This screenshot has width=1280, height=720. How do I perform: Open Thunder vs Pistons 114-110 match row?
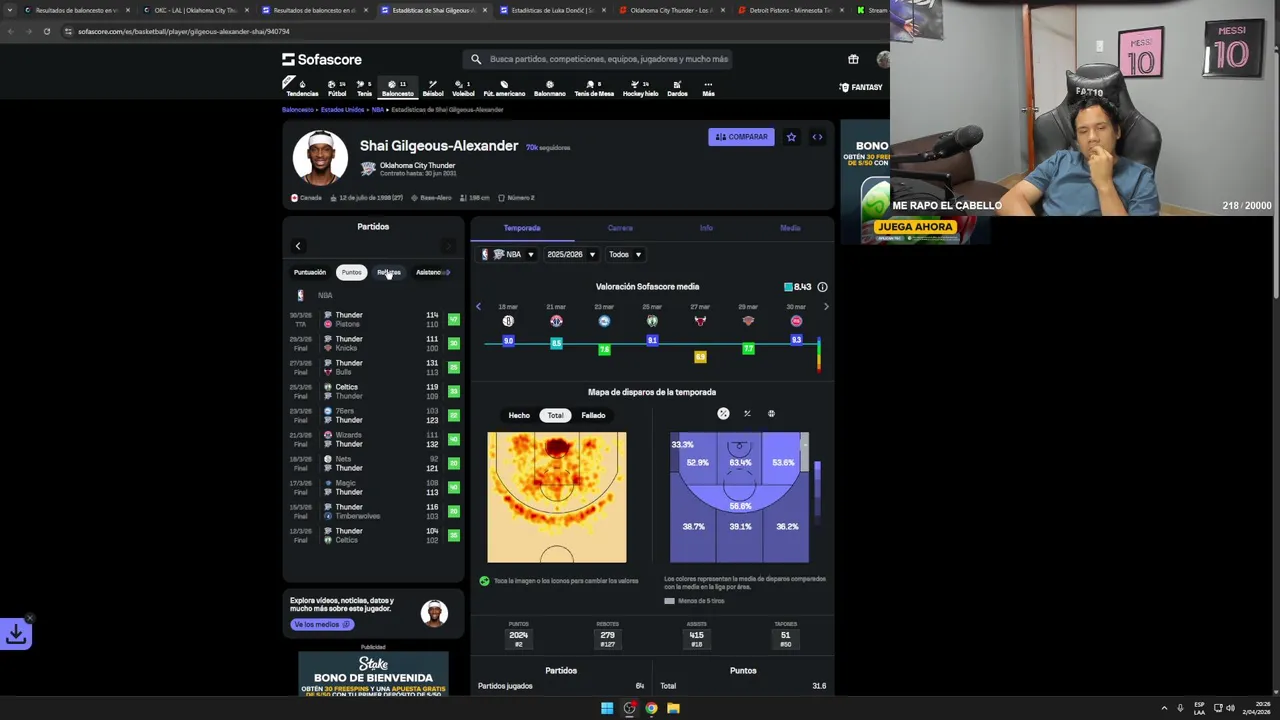374,320
